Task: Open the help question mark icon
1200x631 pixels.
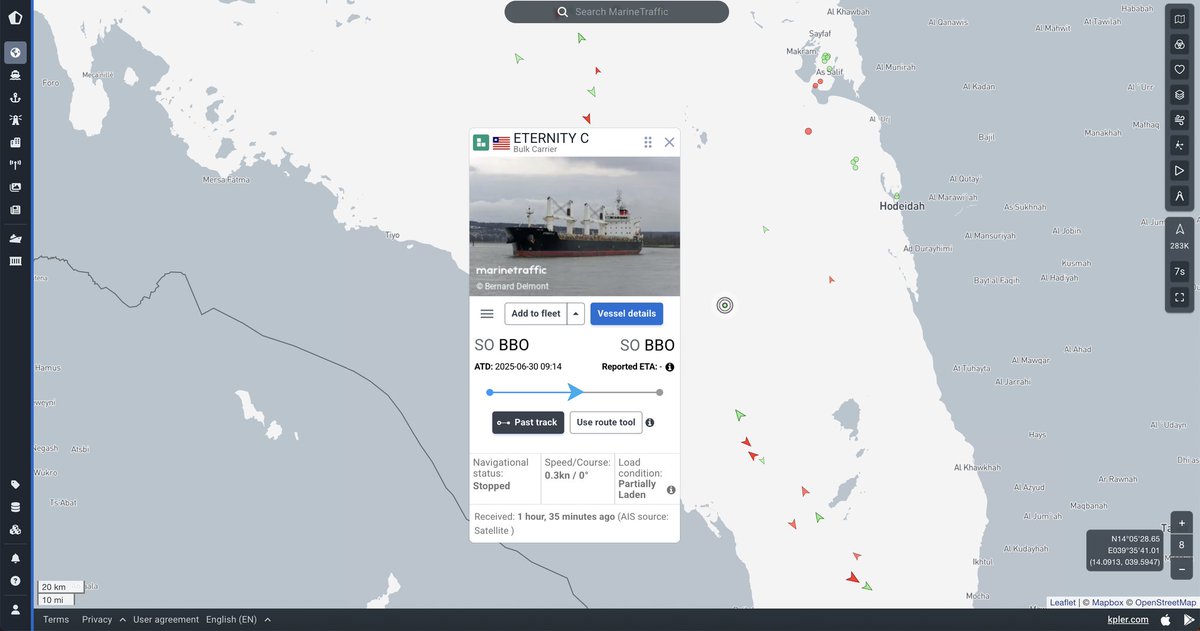Action: coord(15,581)
